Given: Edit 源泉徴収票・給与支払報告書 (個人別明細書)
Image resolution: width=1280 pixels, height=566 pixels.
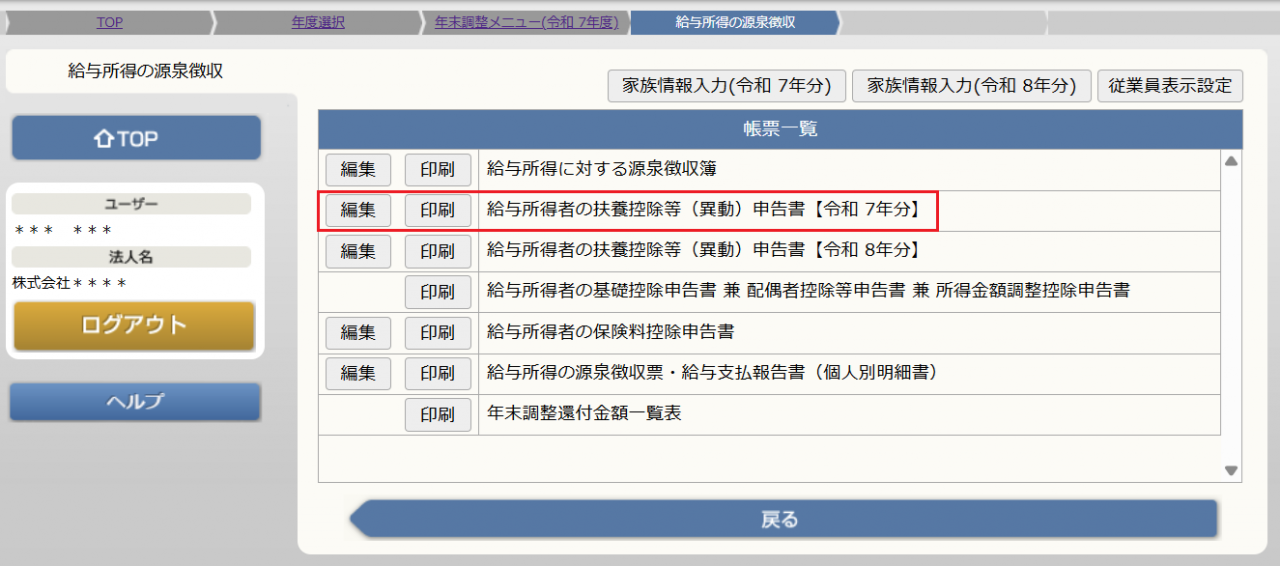Looking at the screenshot, I should click(x=358, y=374).
